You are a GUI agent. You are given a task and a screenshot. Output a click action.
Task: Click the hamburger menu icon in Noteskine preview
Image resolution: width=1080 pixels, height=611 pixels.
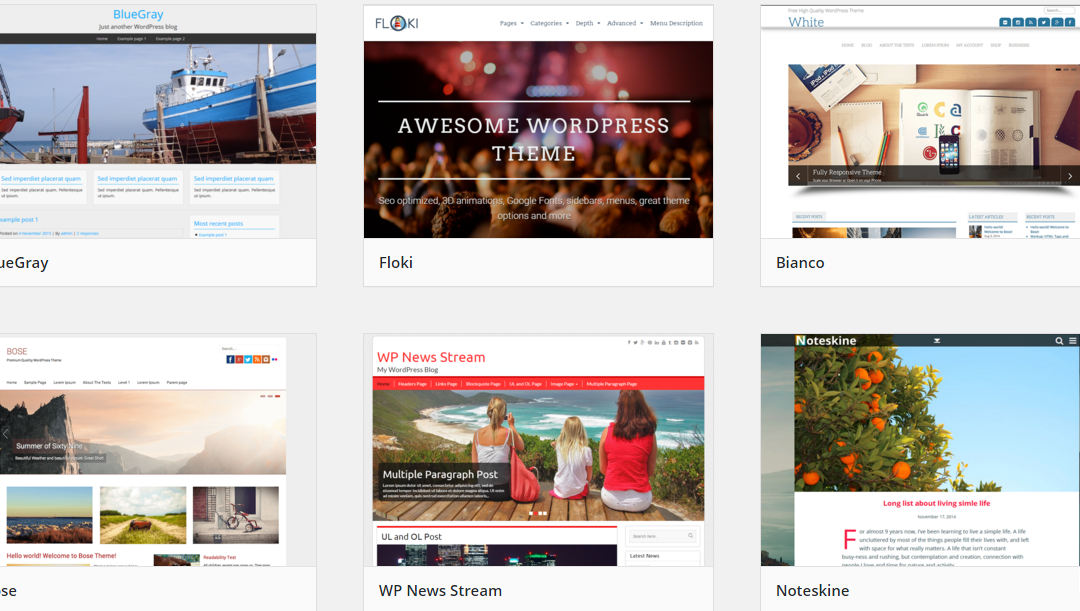(x=1072, y=340)
